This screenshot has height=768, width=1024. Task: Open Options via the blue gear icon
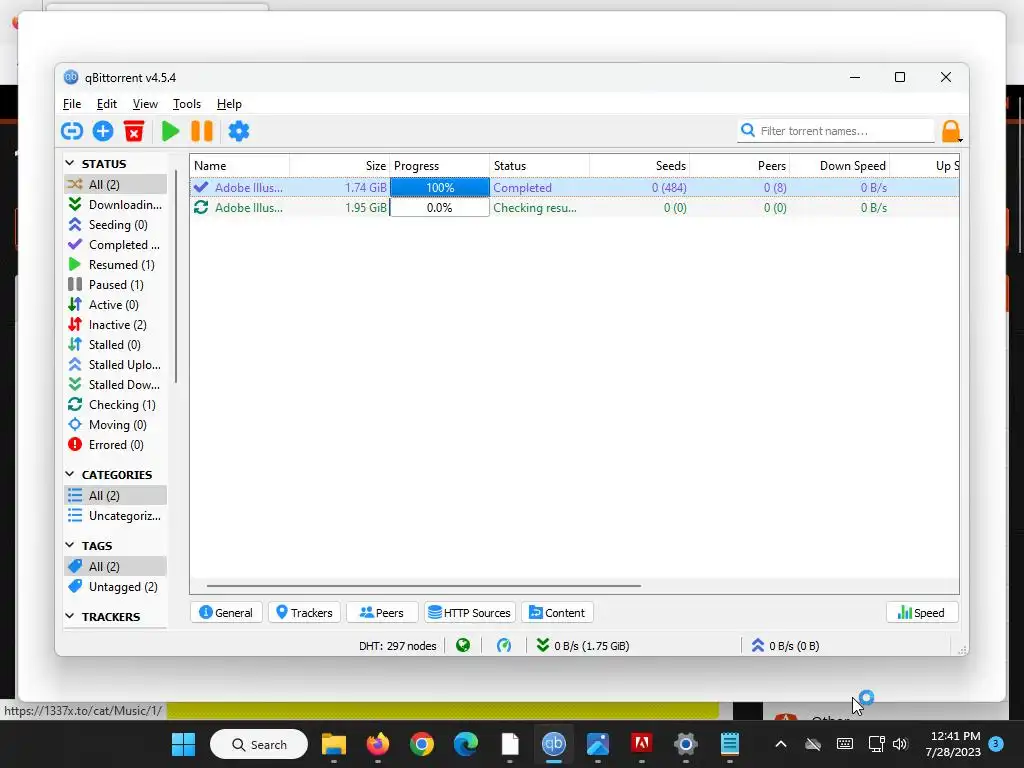coord(238,131)
